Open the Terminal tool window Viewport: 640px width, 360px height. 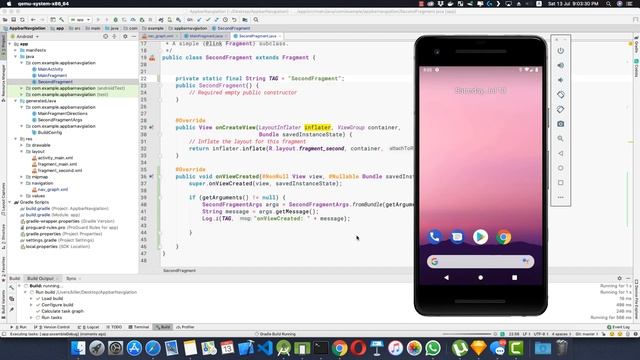tap(139, 327)
